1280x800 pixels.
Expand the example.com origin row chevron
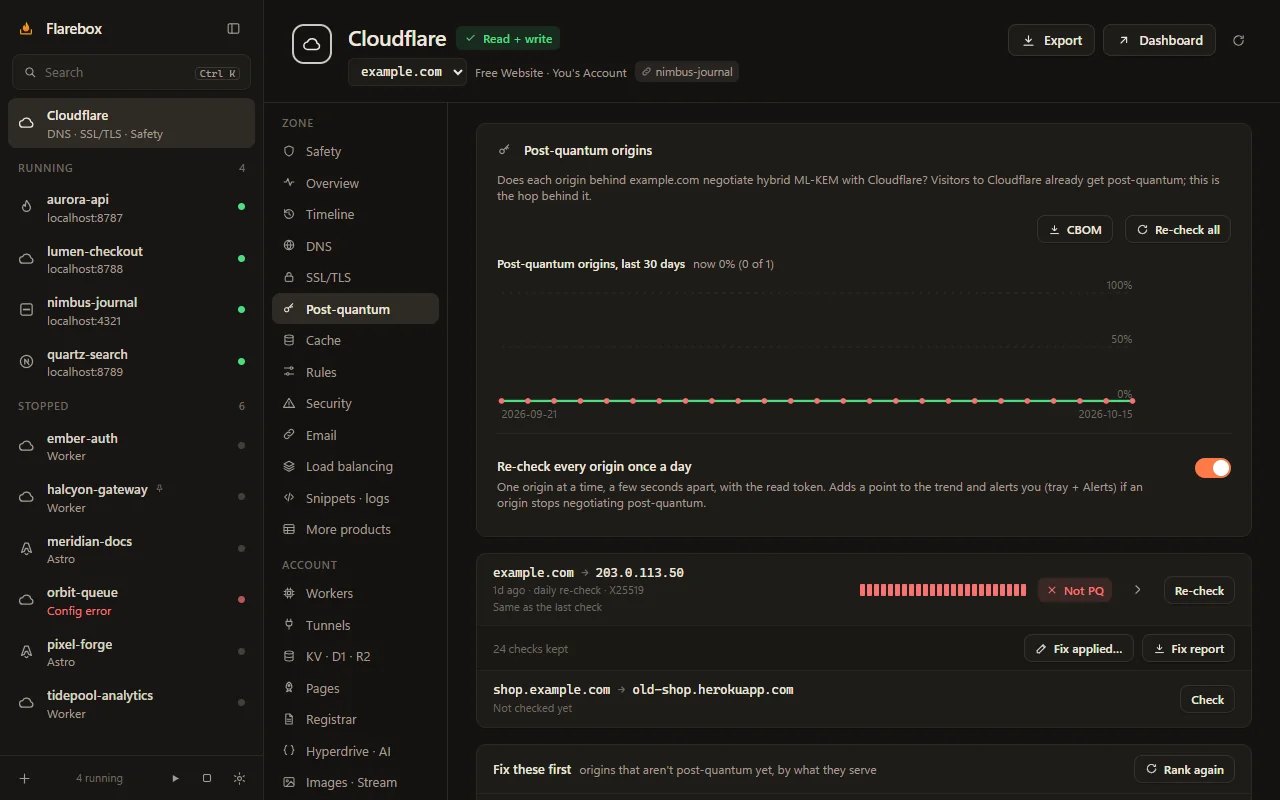click(x=1137, y=590)
